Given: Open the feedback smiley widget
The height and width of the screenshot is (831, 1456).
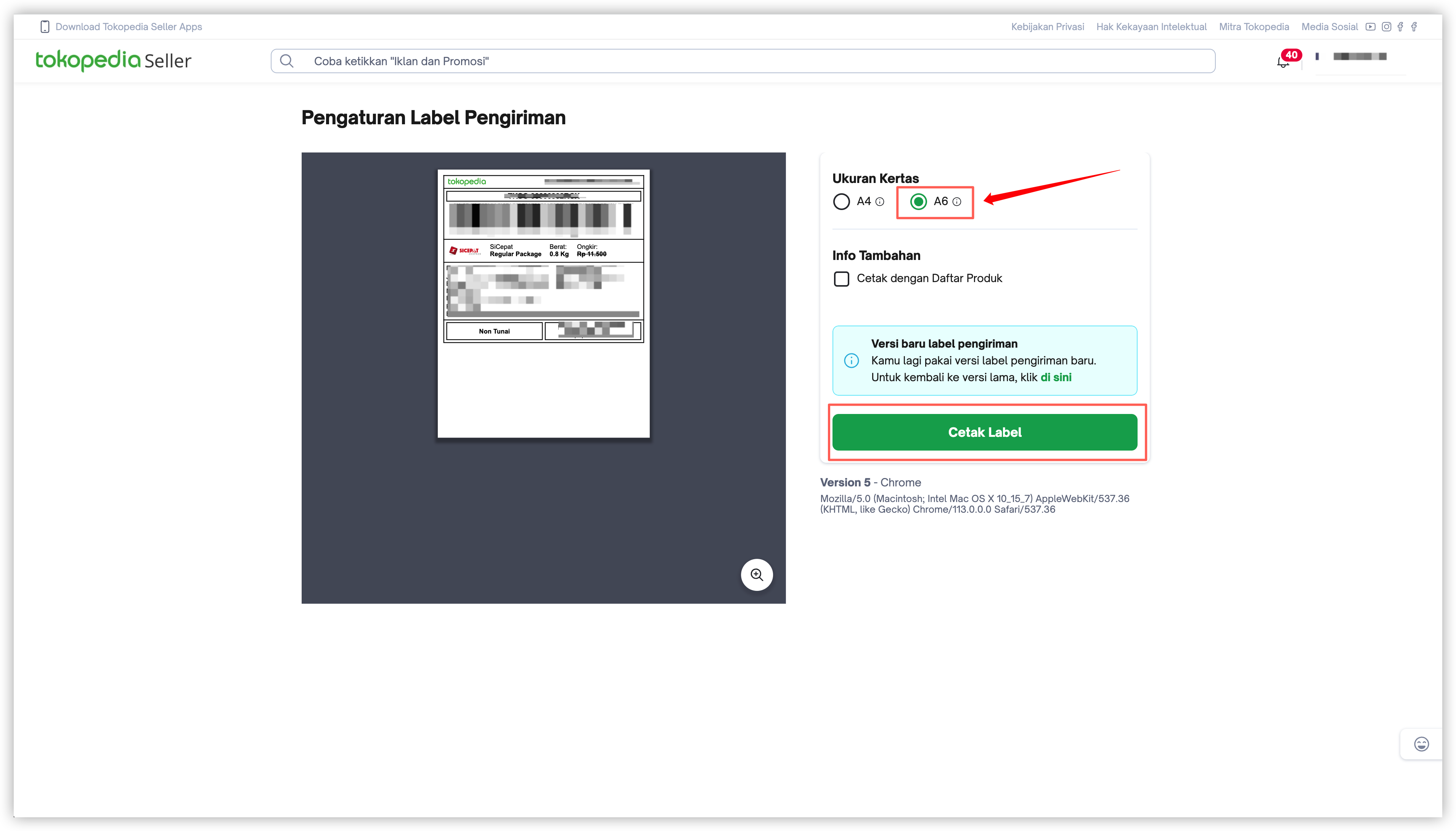Looking at the screenshot, I should tap(1421, 744).
